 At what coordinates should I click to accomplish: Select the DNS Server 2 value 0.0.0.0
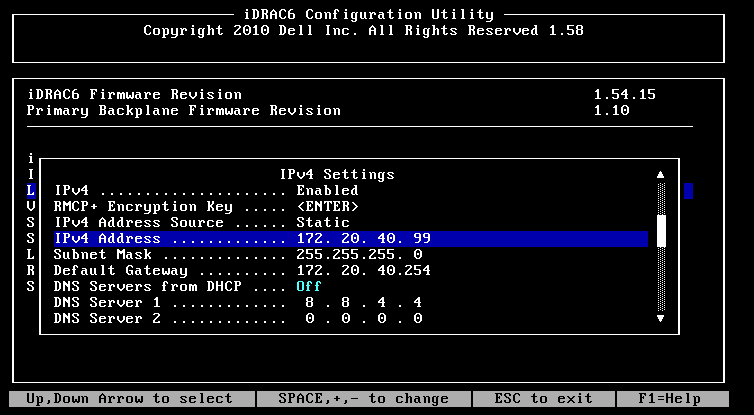(x=364, y=318)
